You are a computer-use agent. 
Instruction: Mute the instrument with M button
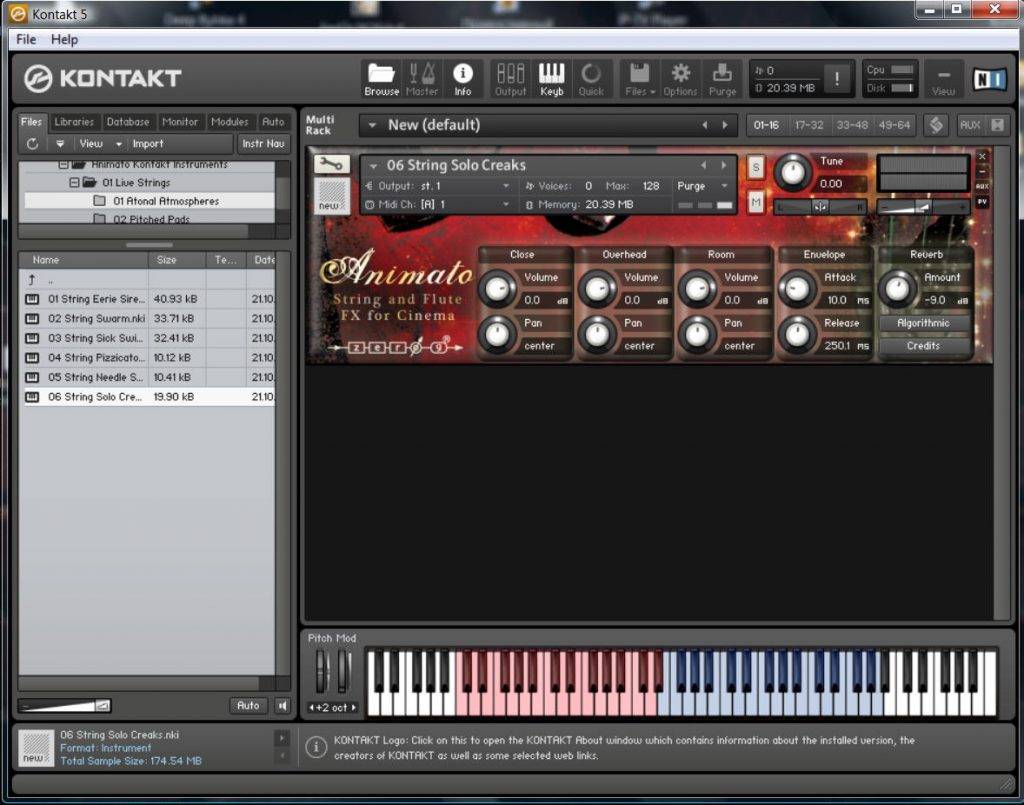(x=755, y=202)
